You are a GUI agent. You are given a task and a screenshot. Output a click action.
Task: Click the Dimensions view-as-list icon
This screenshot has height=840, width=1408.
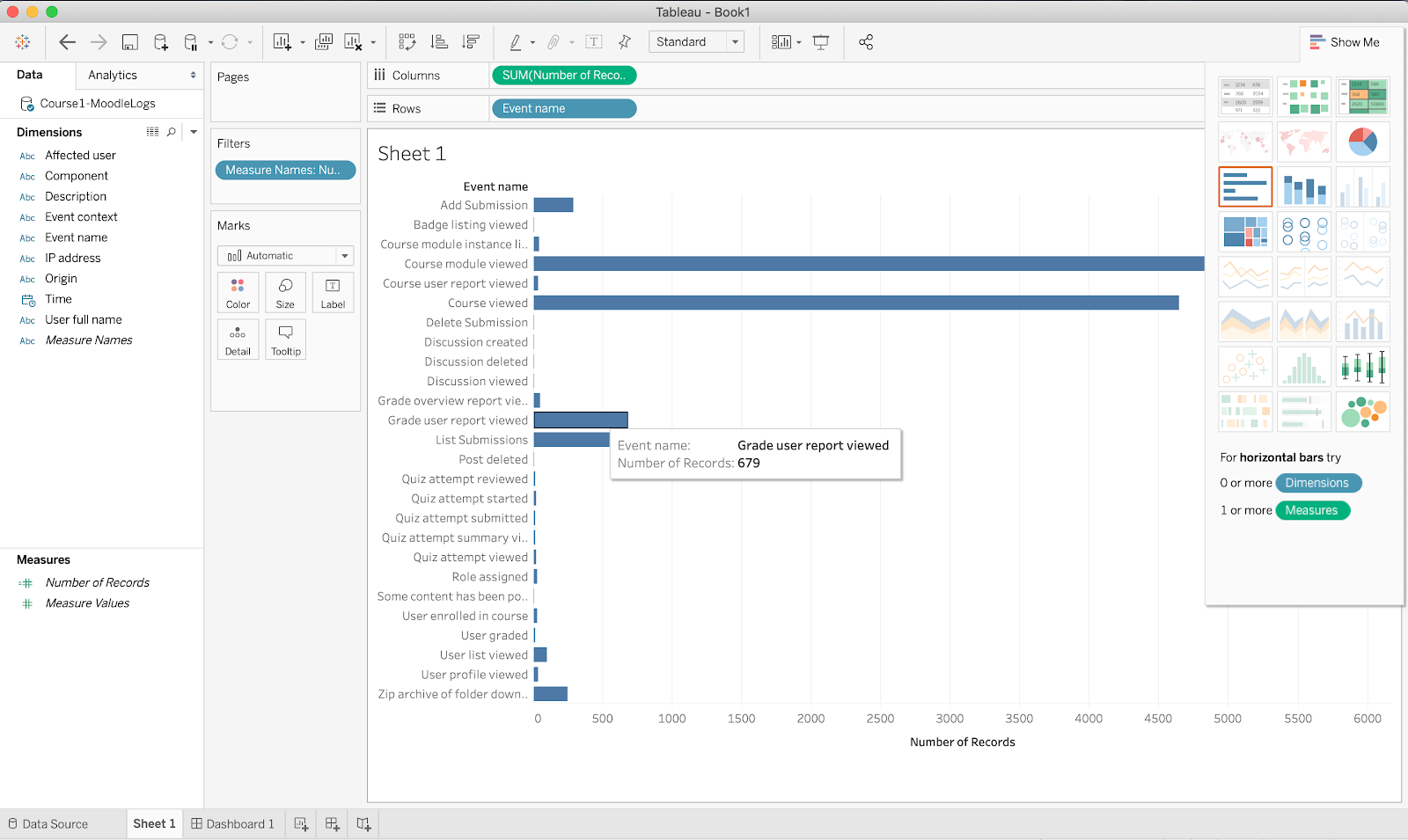[x=152, y=132]
